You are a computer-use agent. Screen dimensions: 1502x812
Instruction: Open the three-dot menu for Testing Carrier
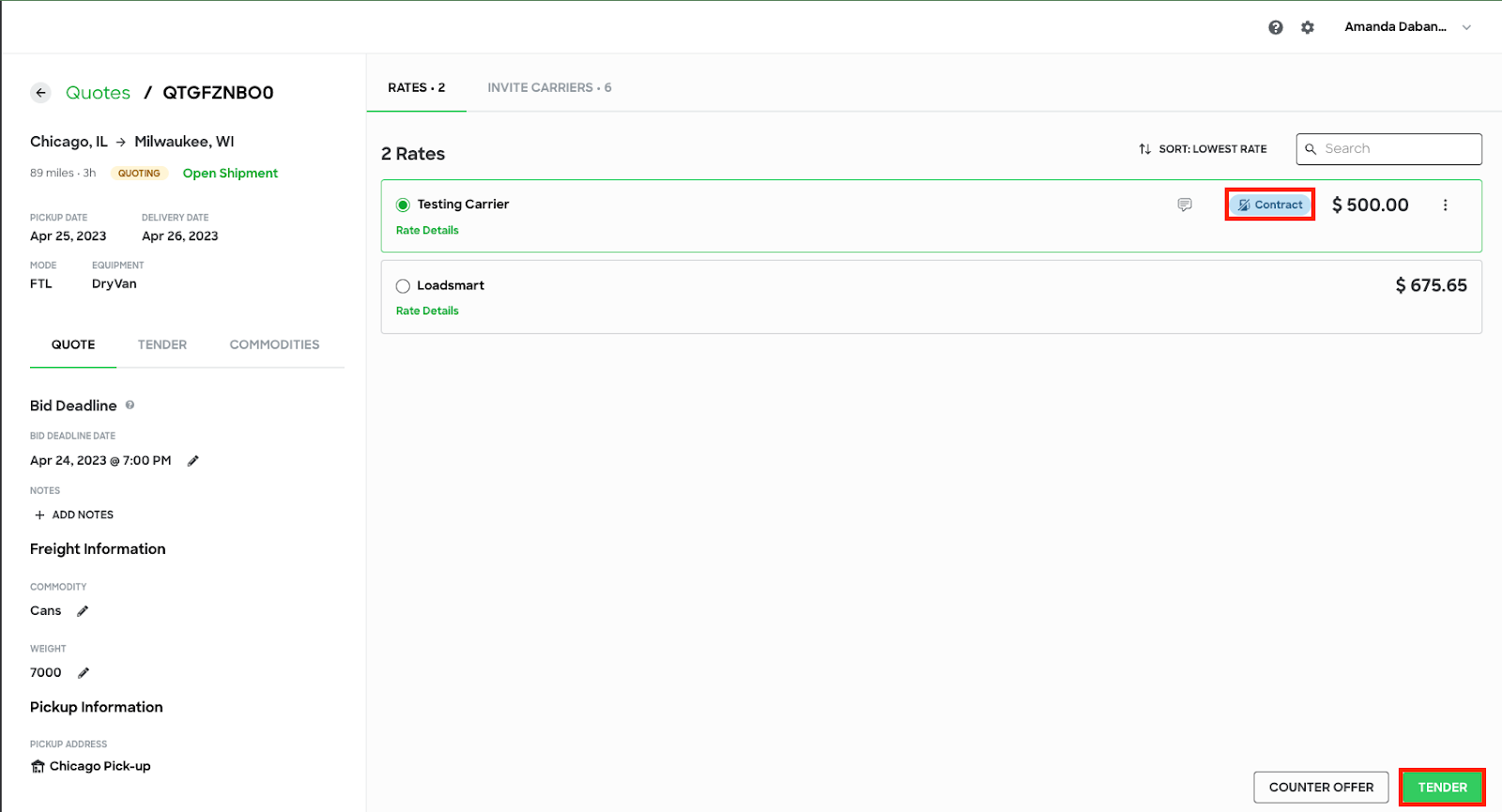[x=1445, y=205]
